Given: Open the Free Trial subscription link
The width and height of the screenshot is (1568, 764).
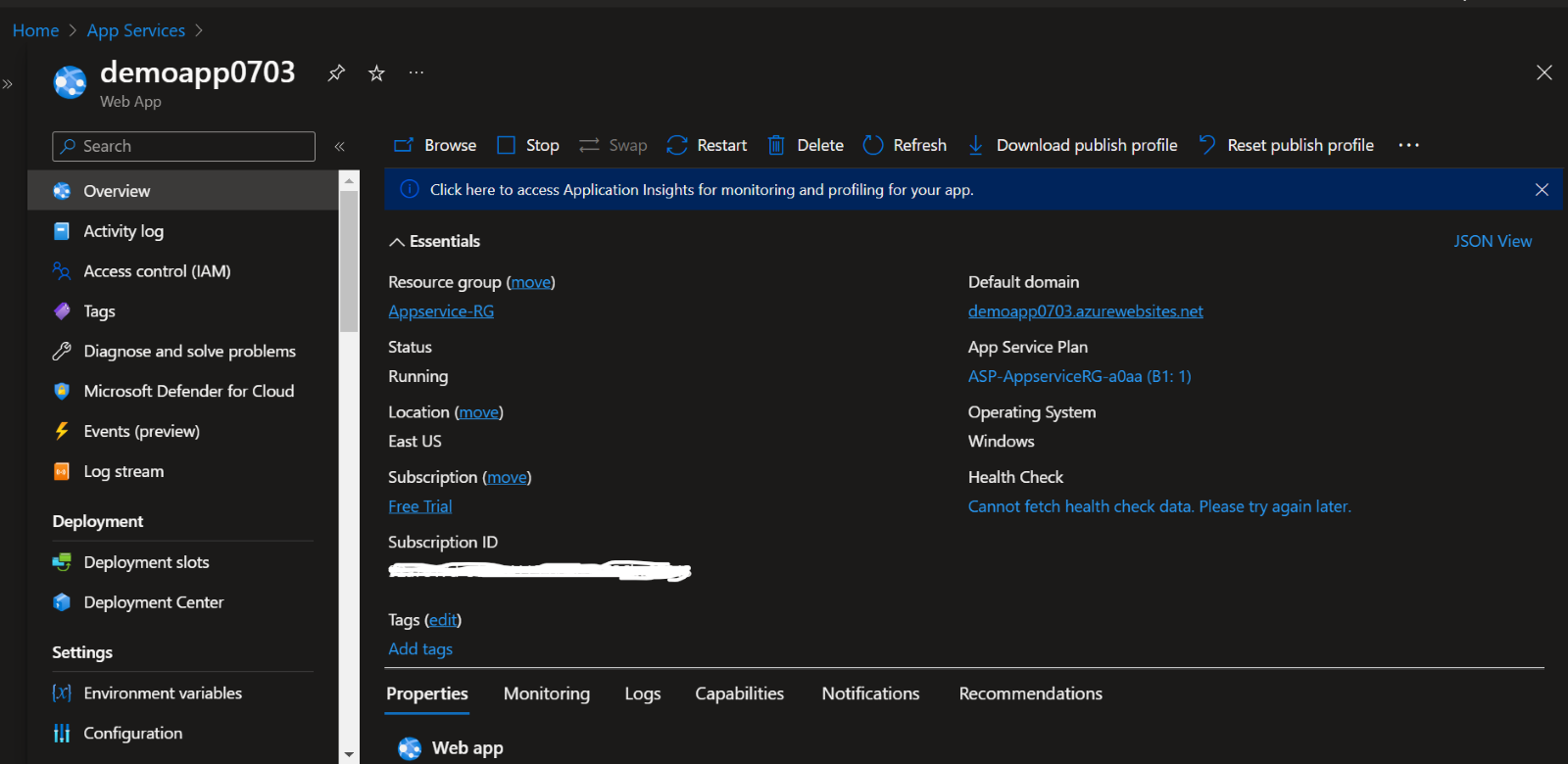Looking at the screenshot, I should tap(419, 506).
